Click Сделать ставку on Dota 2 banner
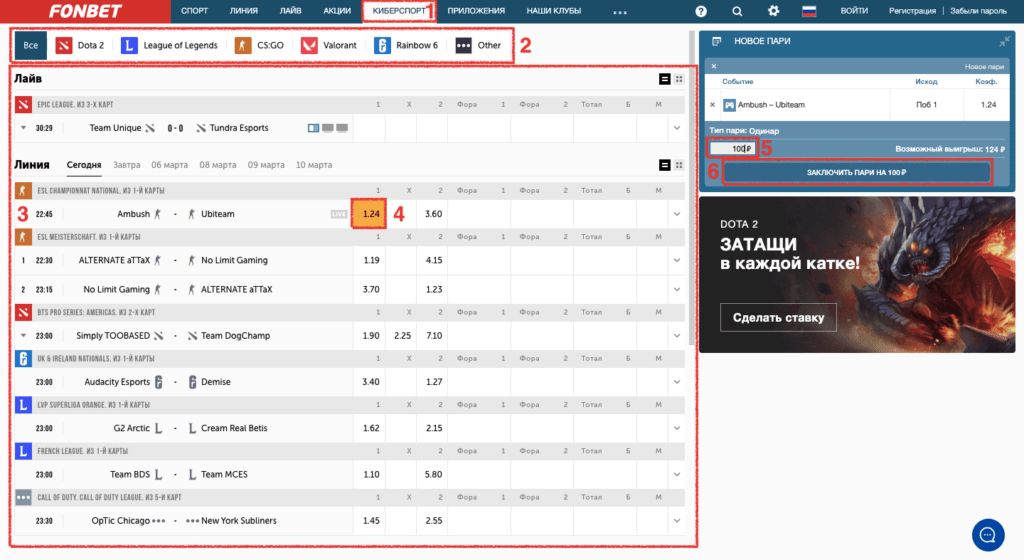Viewport: 1024px width, 560px height. (x=778, y=318)
